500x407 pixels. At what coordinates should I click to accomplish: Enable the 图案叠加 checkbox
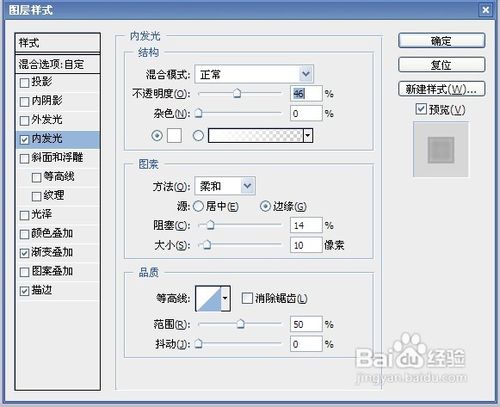click(x=24, y=272)
